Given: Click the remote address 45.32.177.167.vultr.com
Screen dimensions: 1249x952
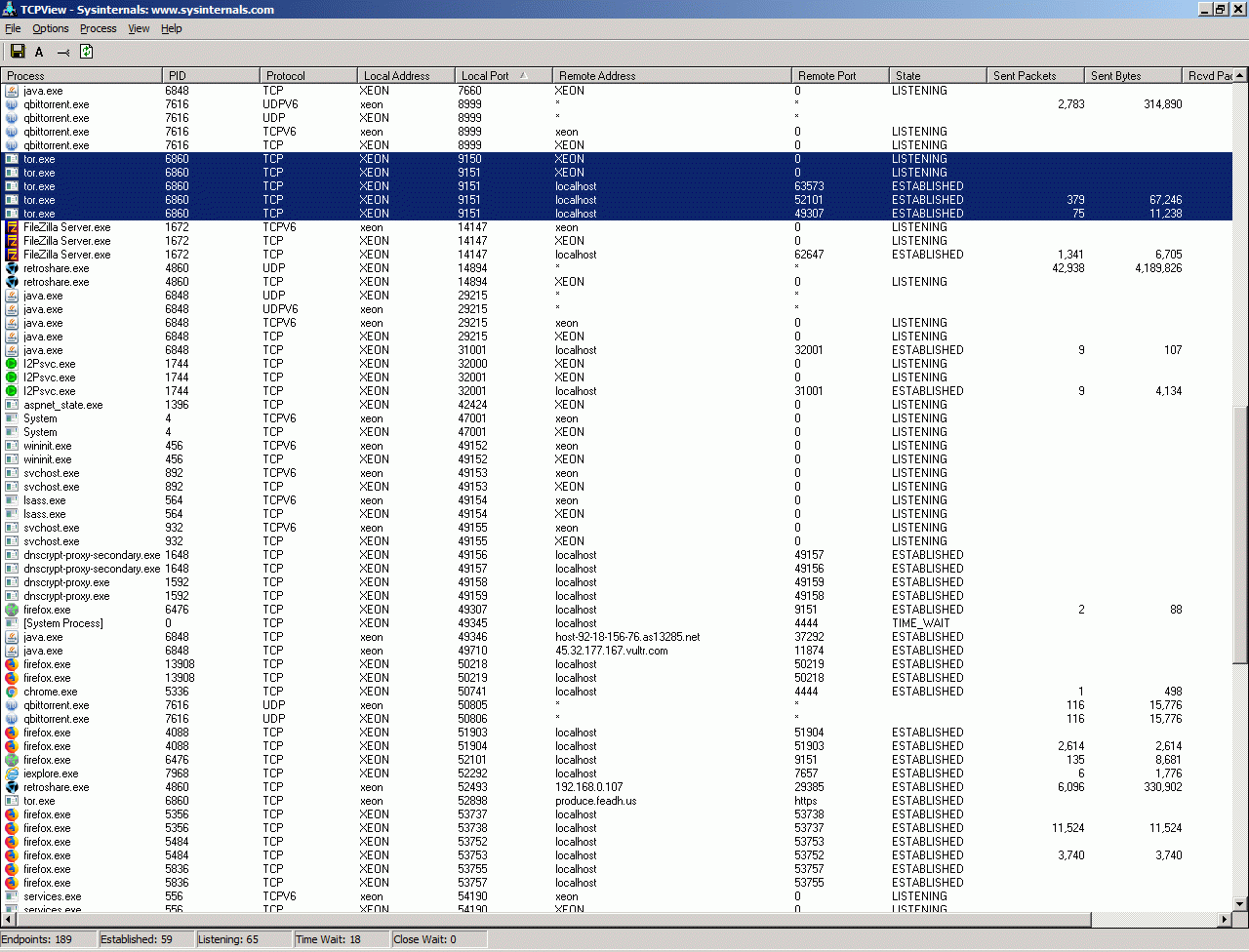Looking at the screenshot, I should pyautogui.click(x=612, y=651).
